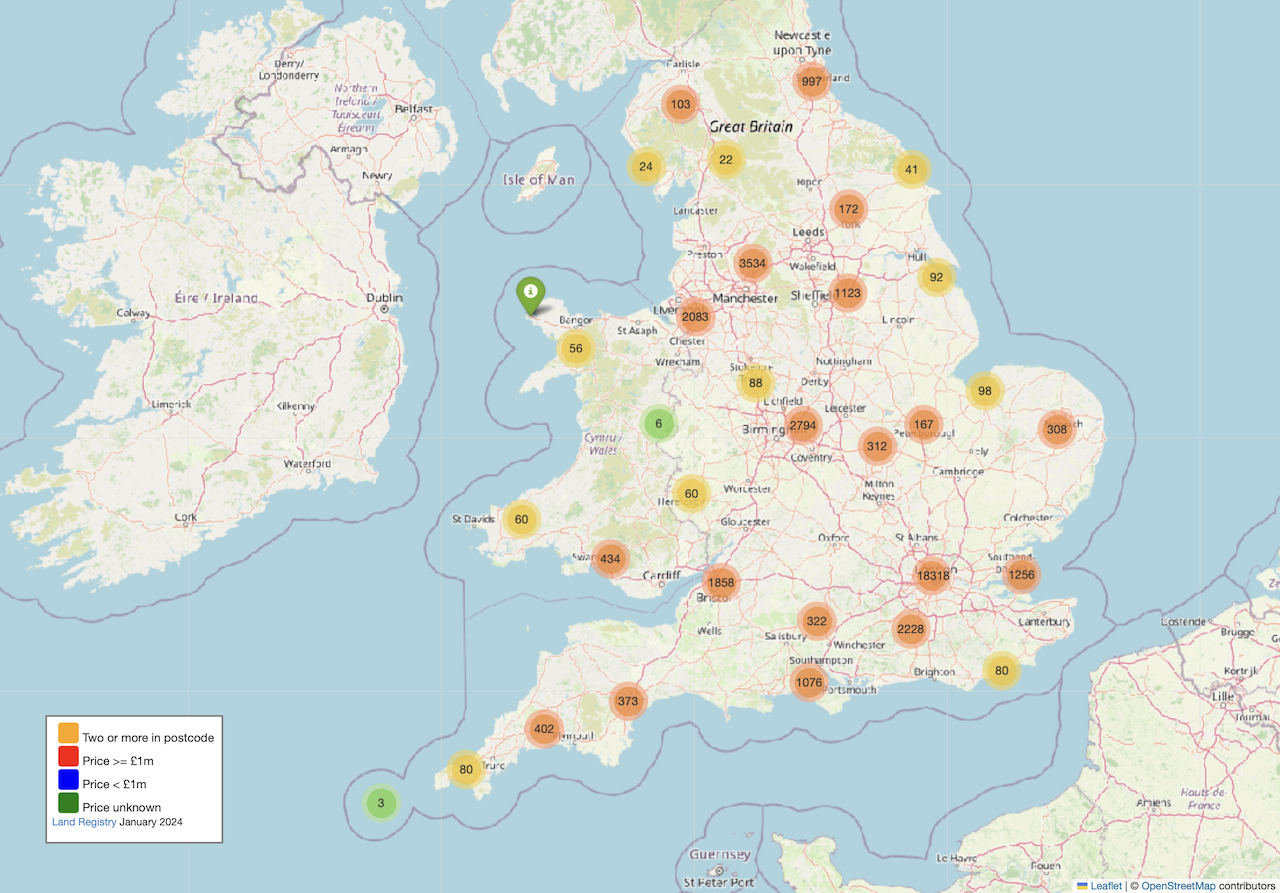Viewport: 1280px width, 893px height.
Task: Open the green 3 cluster near Scilly
Action: pos(381,803)
